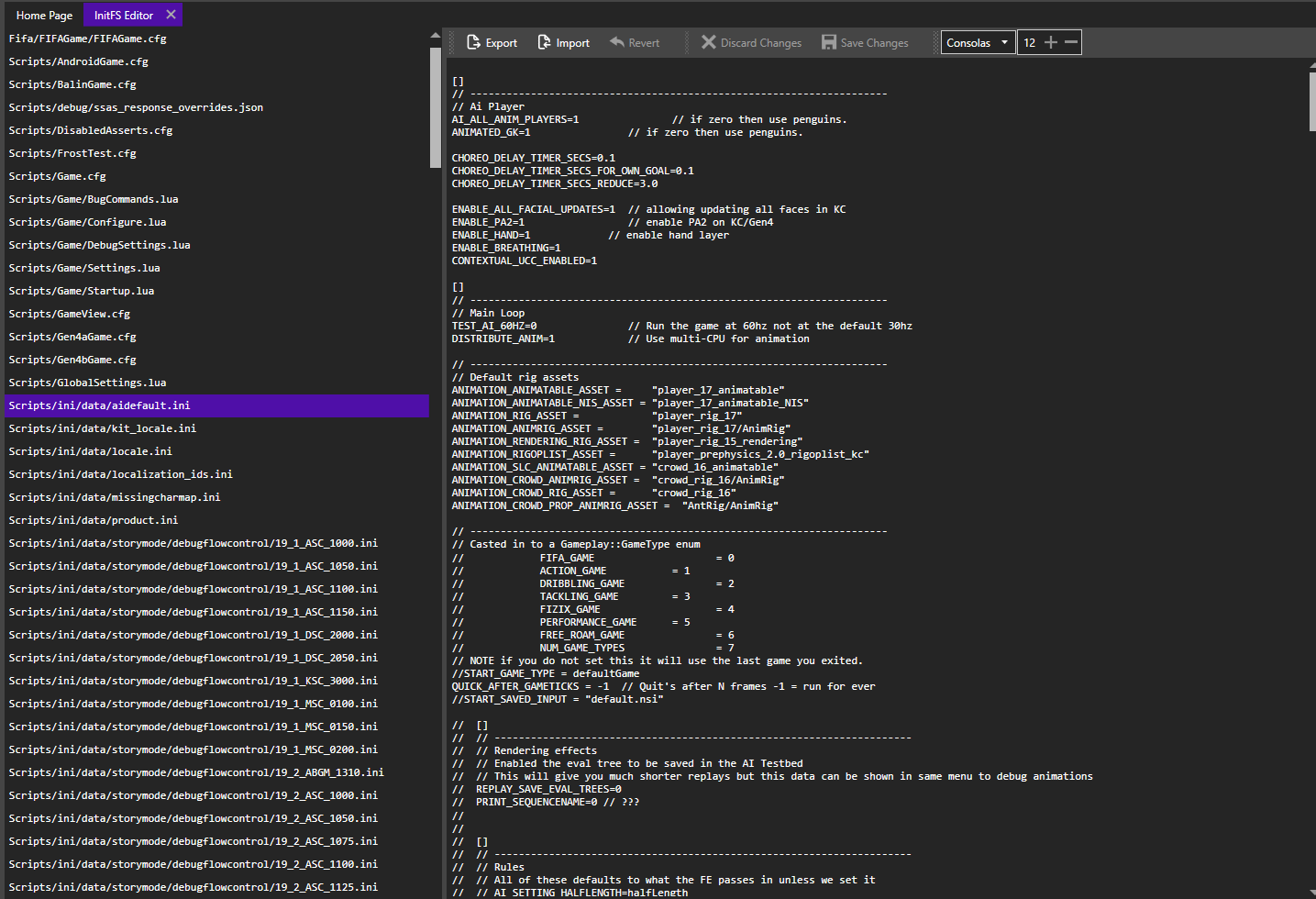This screenshot has width=1316, height=899.
Task: Select Scripts/ini/data/locale.ini from the list
Action: coord(91,450)
